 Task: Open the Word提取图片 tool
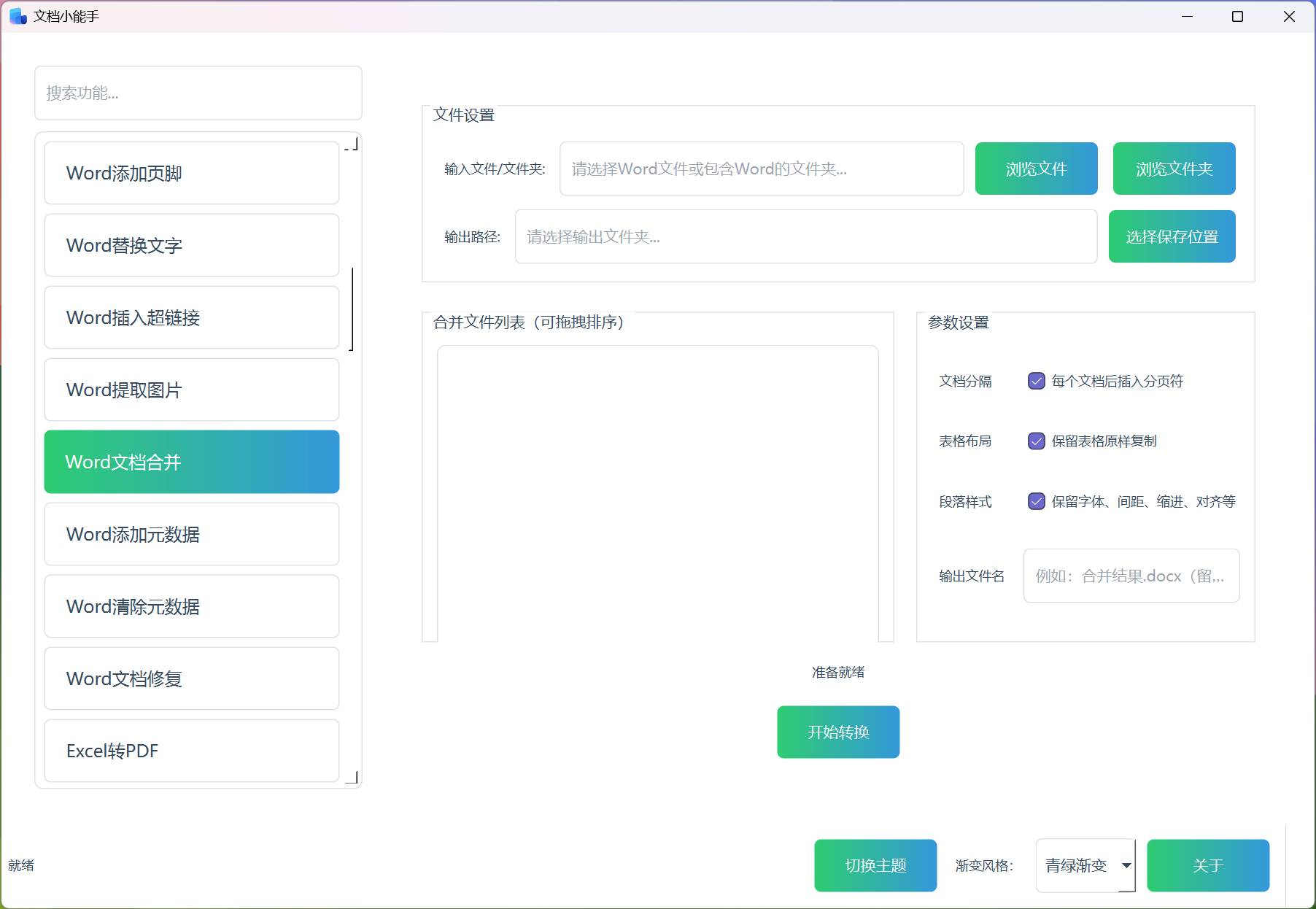tap(191, 390)
